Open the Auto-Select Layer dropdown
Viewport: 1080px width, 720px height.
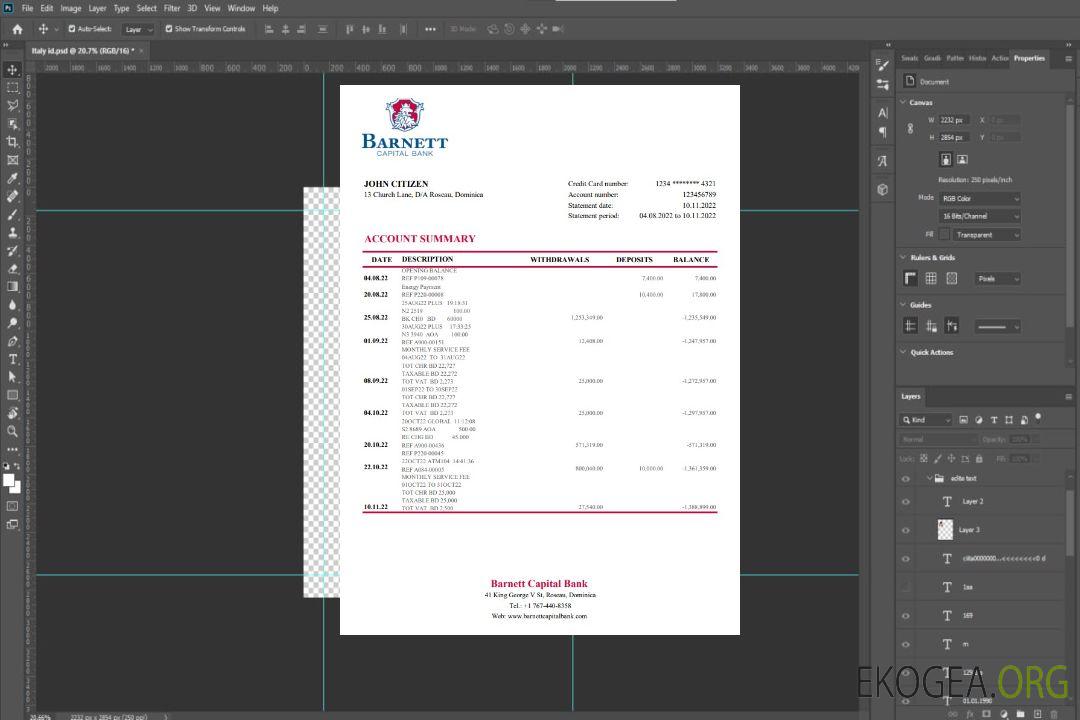pyautogui.click(x=138, y=30)
